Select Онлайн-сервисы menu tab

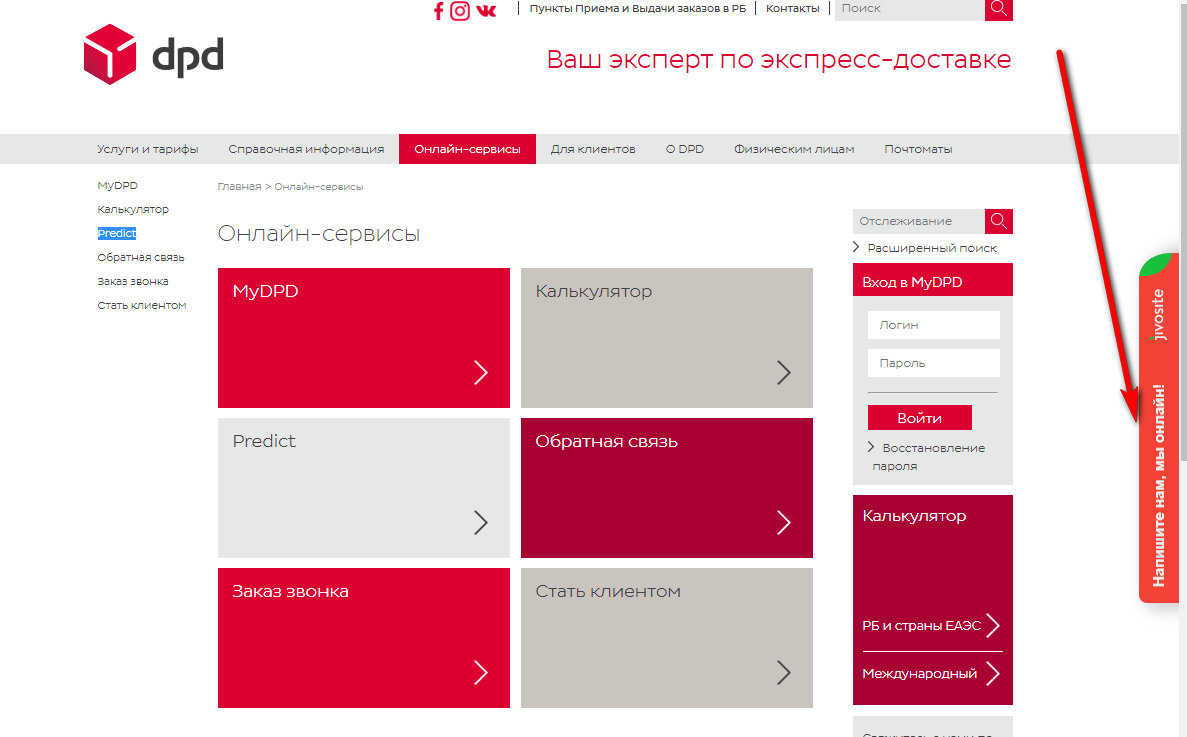[467, 149]
